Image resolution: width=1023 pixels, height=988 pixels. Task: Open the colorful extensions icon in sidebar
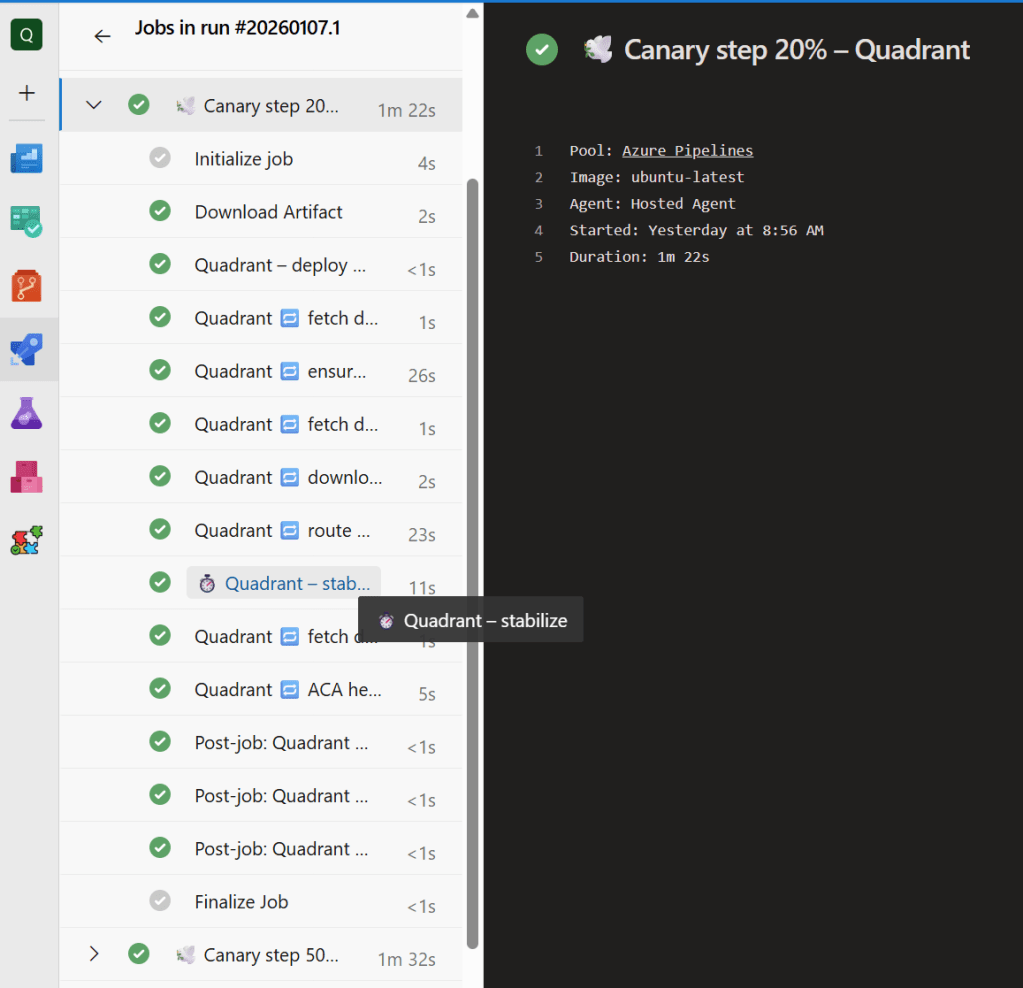pyautogui.click(x=27, y=540)
